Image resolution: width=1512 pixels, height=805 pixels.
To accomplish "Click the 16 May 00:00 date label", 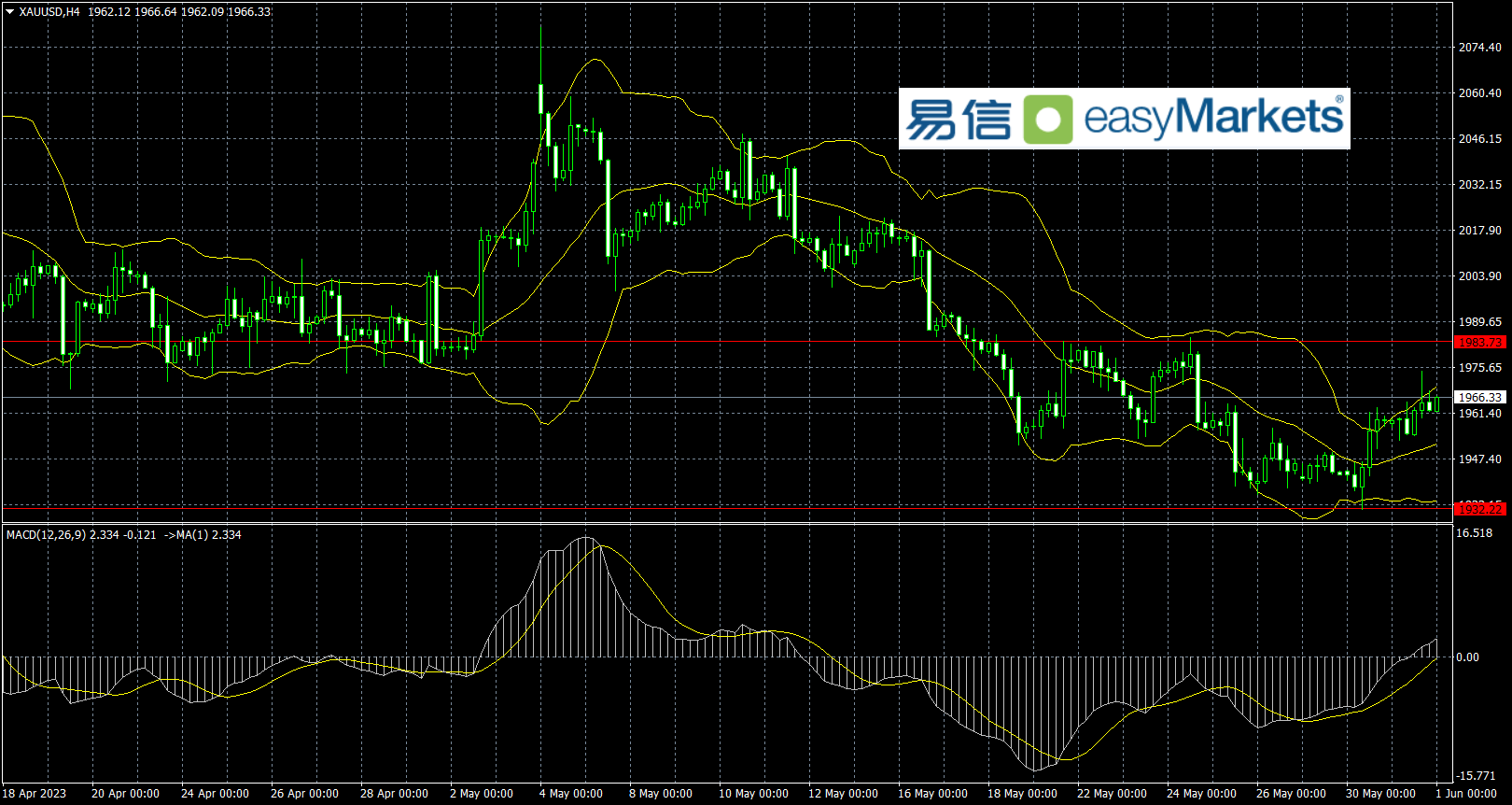I will (x=932, y=794).
